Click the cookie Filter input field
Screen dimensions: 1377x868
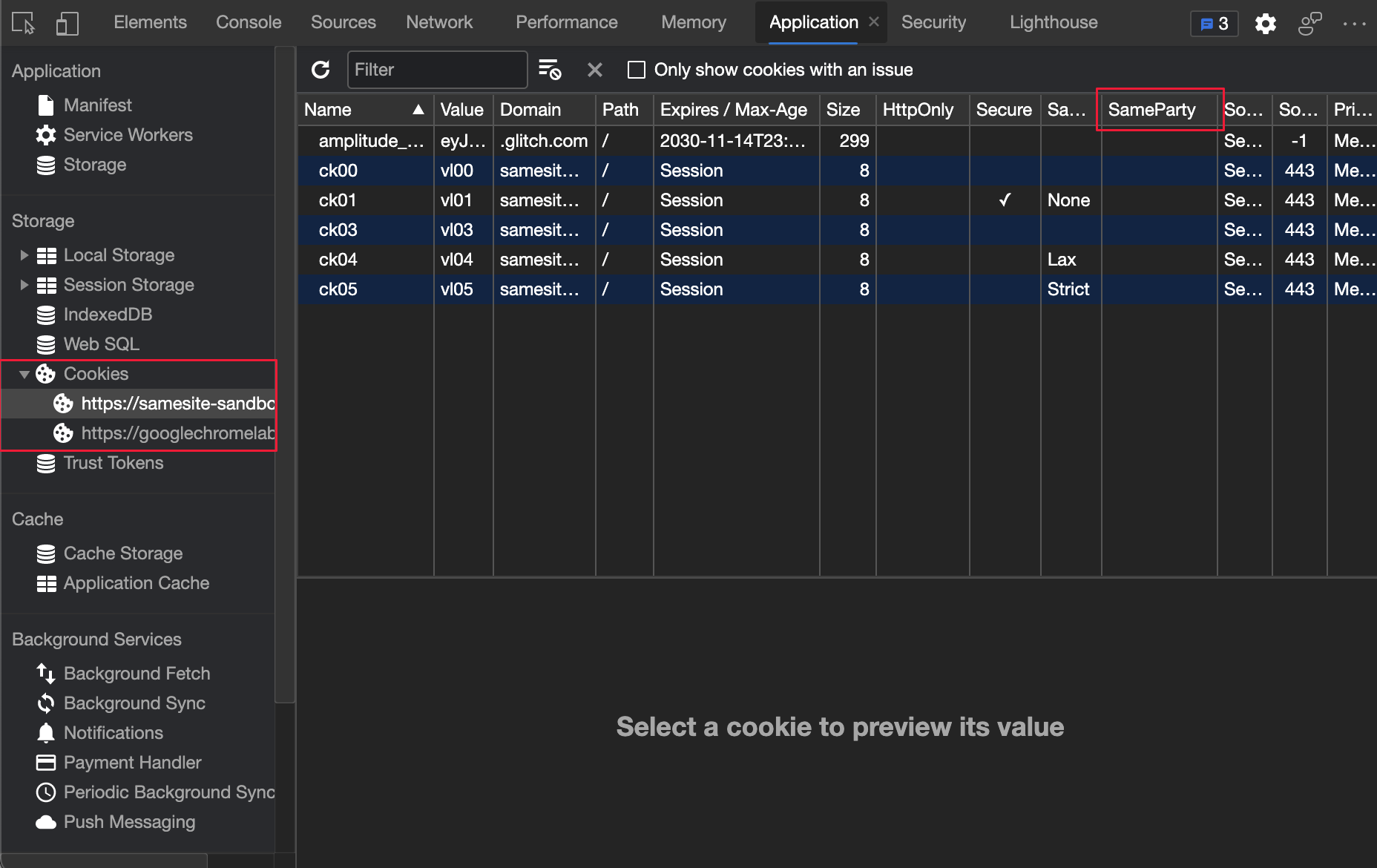point(438,69)
